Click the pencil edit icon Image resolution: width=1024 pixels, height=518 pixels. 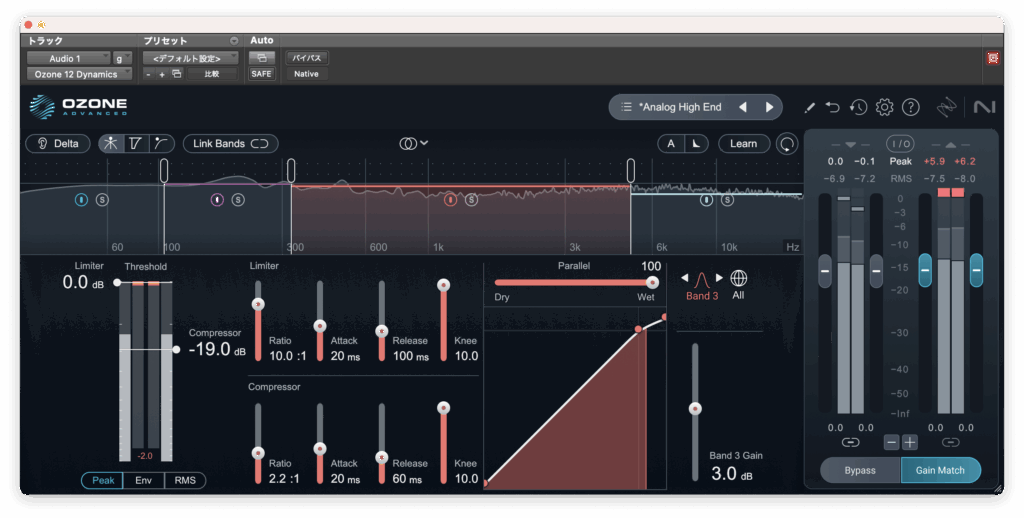click(809, 107)
